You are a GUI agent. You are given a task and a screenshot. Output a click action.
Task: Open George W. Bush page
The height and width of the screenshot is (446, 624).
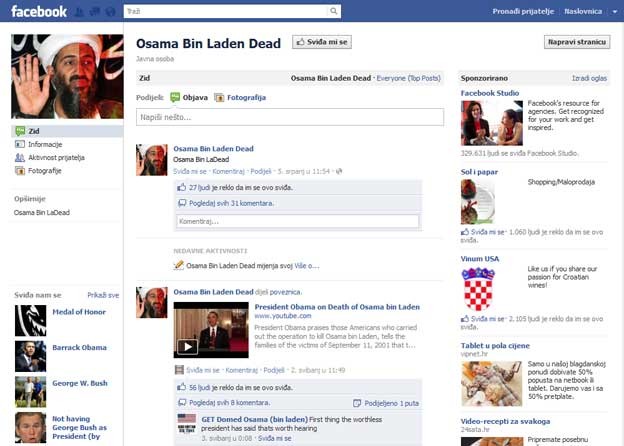tap(80, 383)
